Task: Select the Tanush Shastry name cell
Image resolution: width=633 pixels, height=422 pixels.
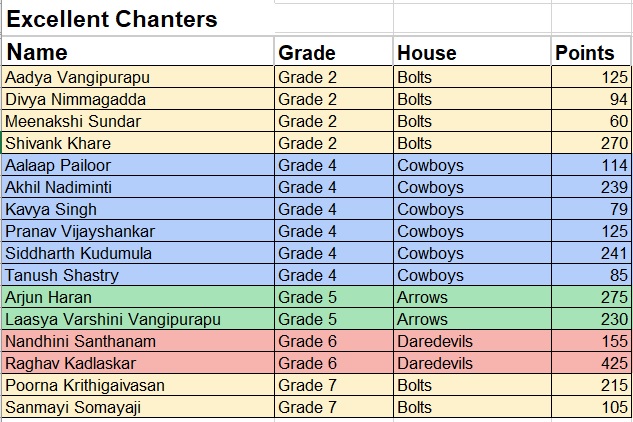Action: click(x=138, y=275)
